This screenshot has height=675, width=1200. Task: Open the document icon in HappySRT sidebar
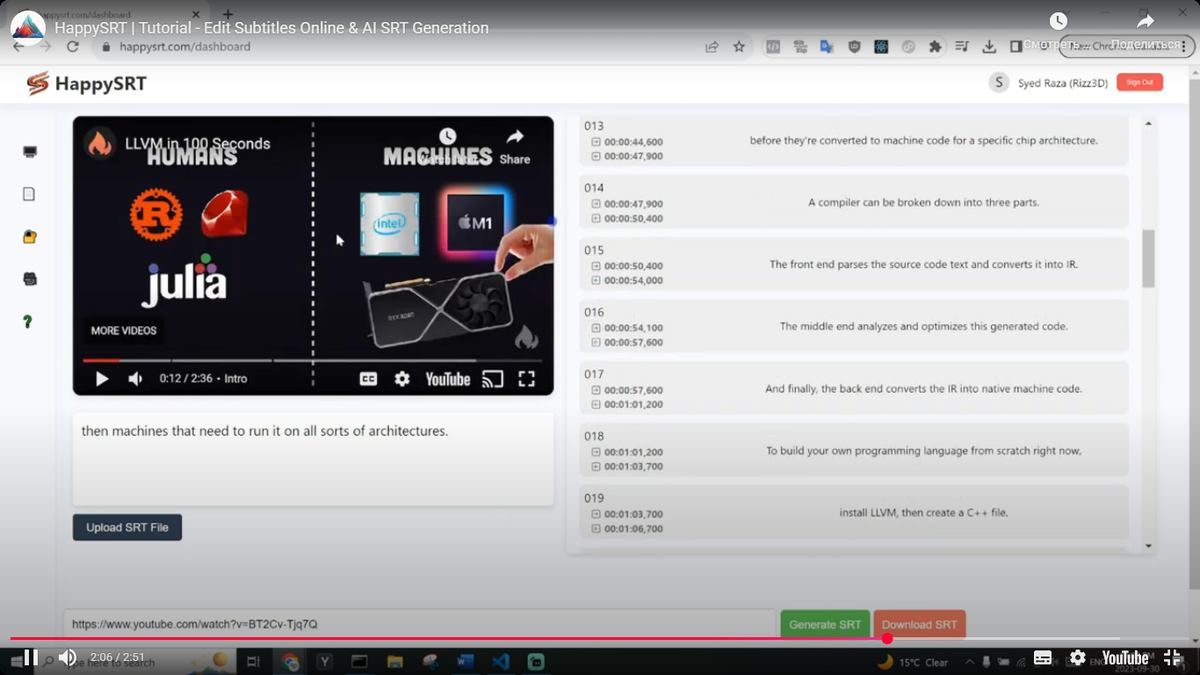coord(29,194)
